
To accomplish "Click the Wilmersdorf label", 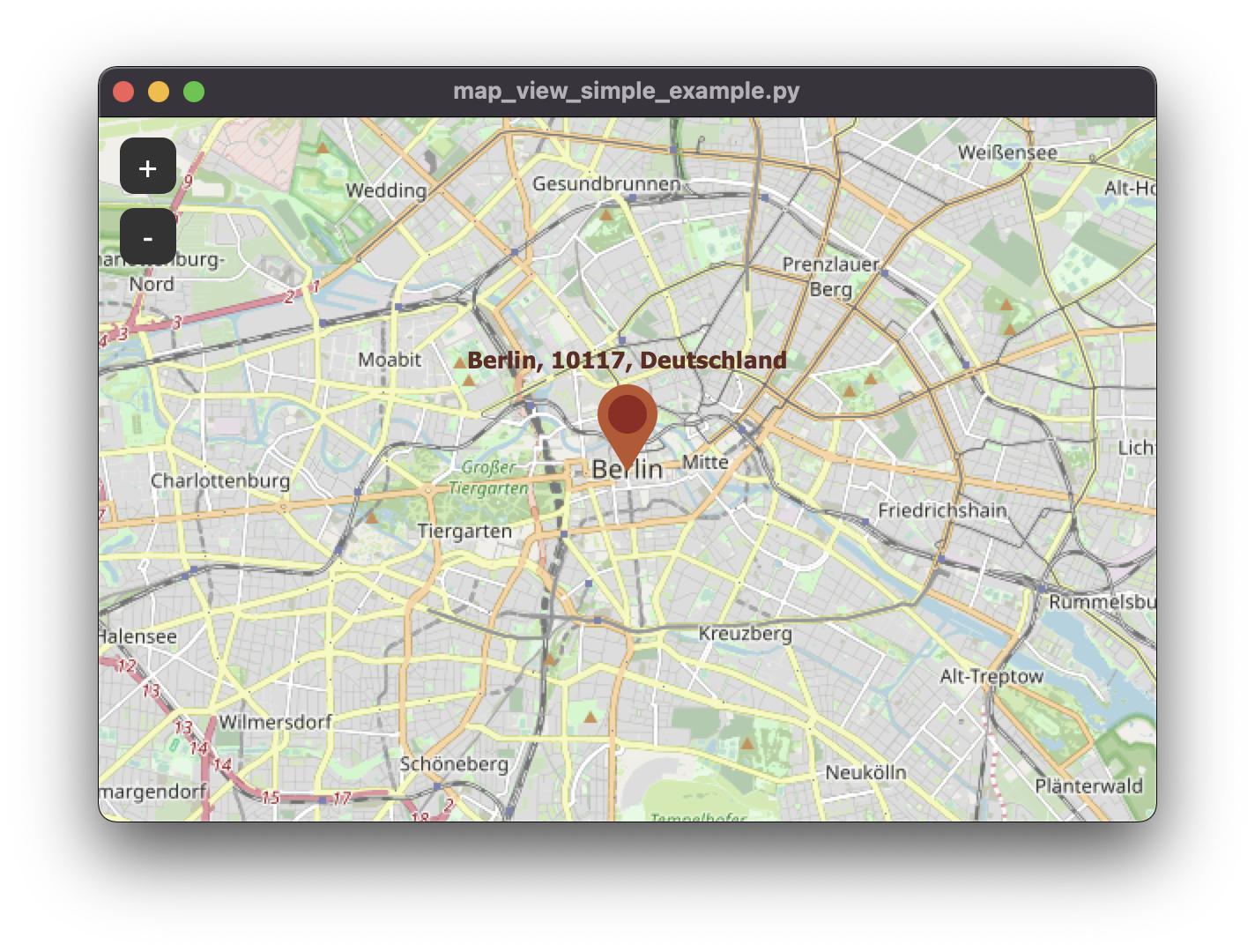I will click(275, 721).
